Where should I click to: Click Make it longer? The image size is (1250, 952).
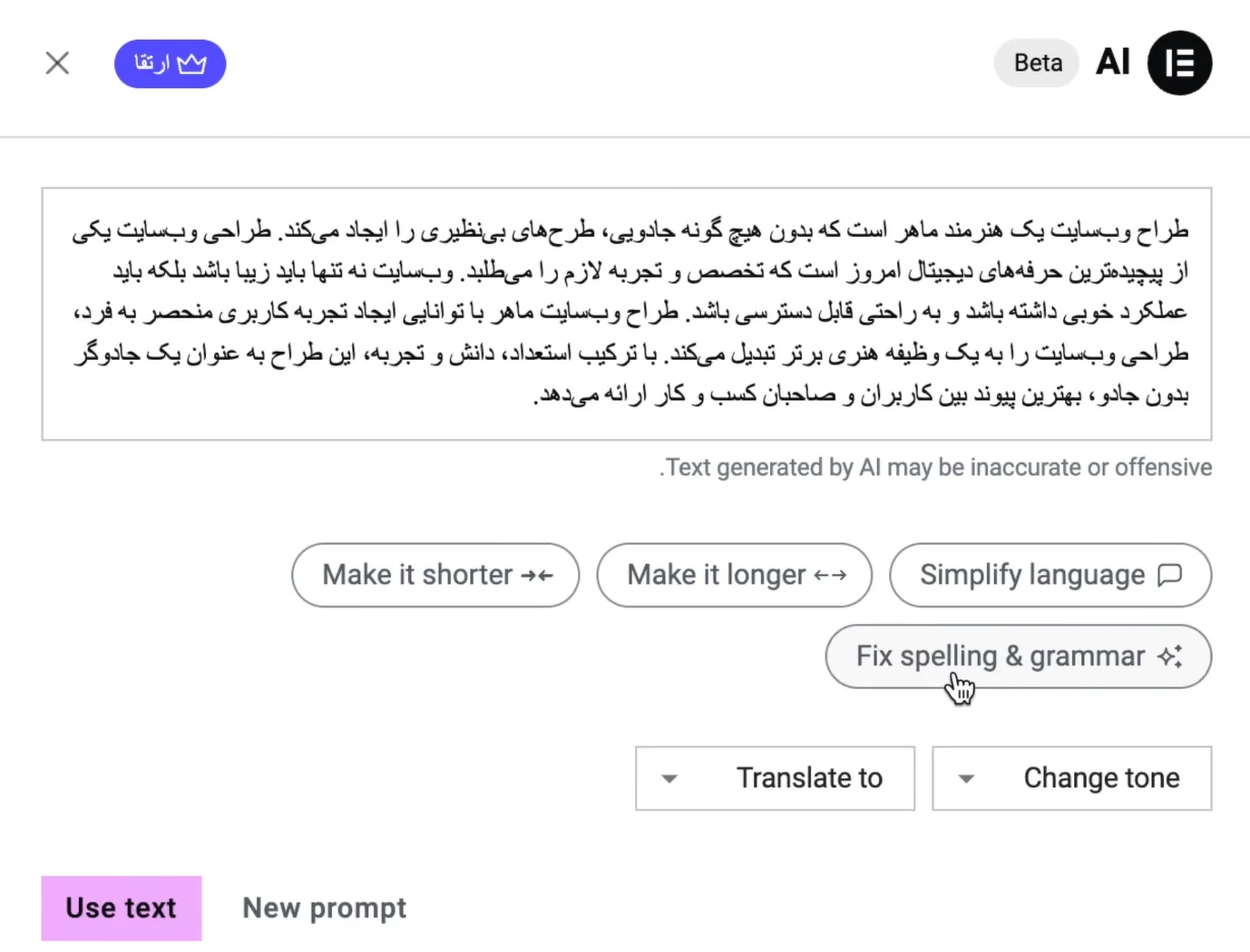click(x=734, y=575)
